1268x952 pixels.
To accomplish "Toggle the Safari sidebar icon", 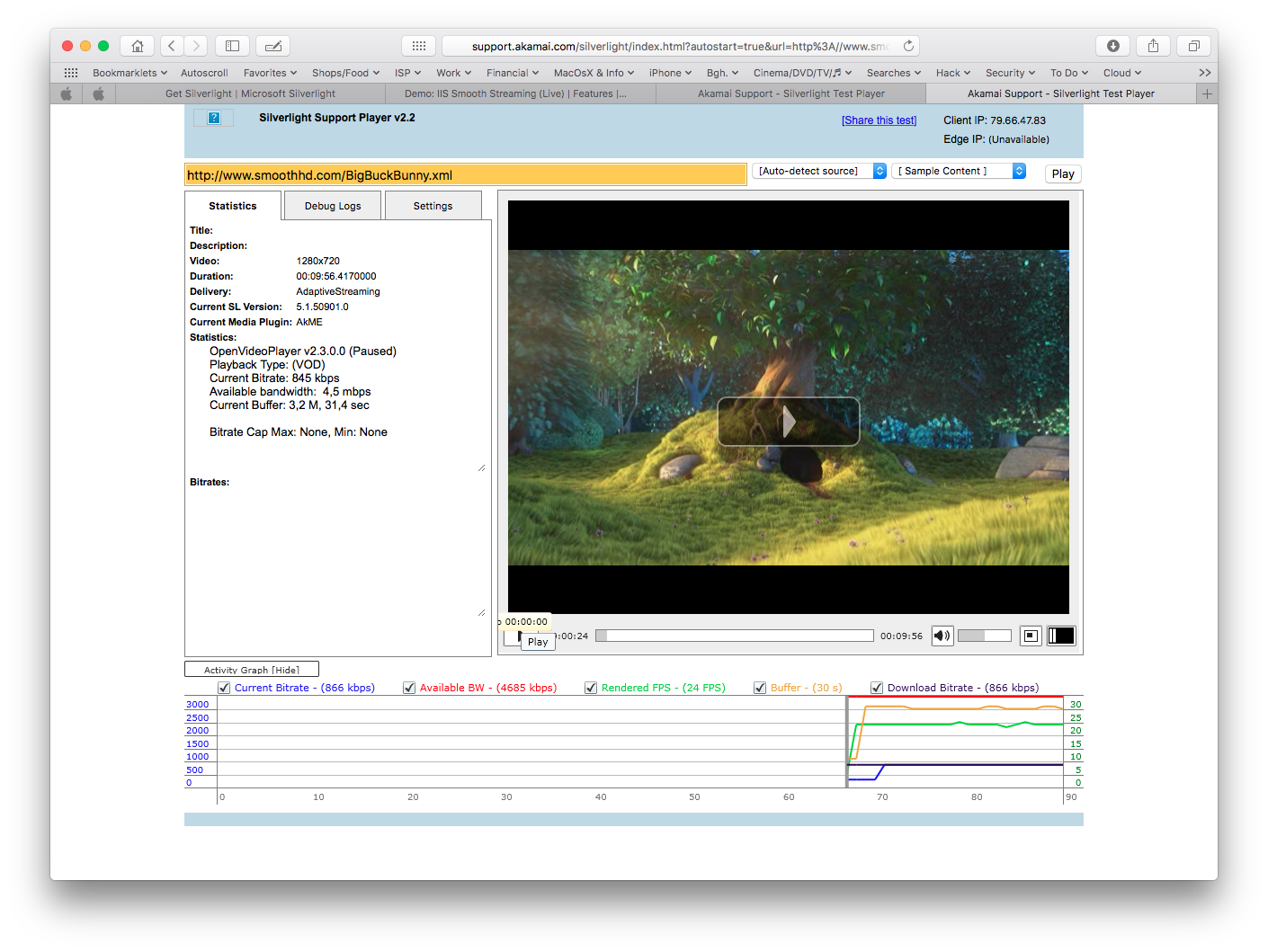I will pos(232,46).
